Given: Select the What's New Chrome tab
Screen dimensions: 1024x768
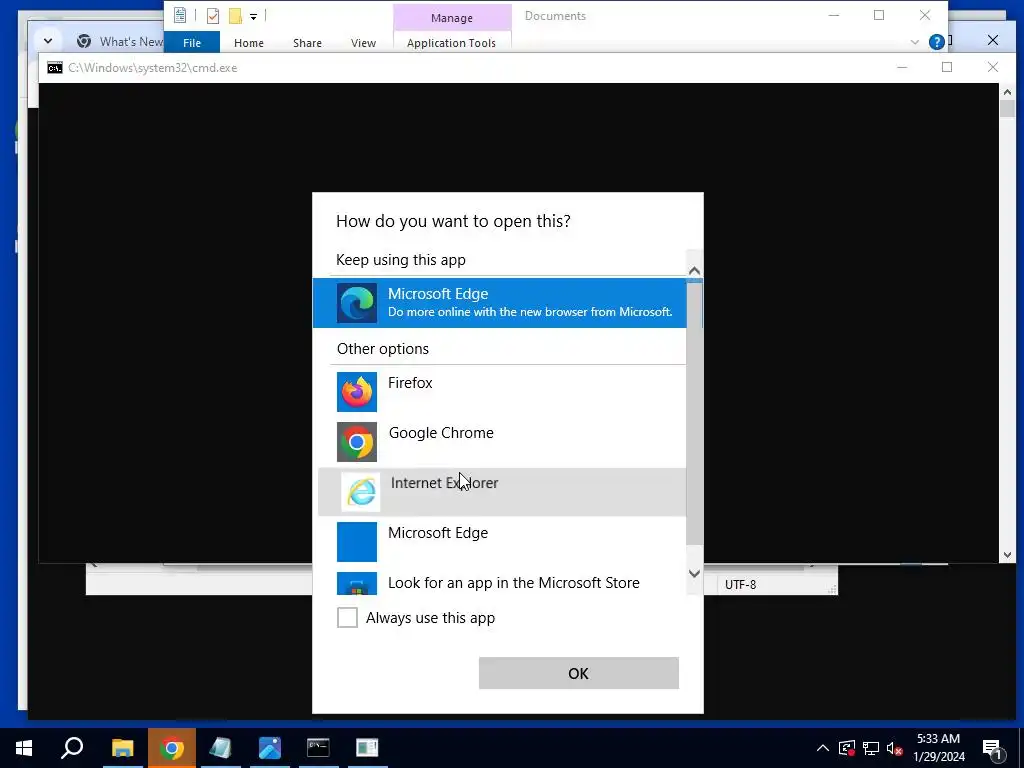Looking at the screenshot, I should tap(119, 42).
